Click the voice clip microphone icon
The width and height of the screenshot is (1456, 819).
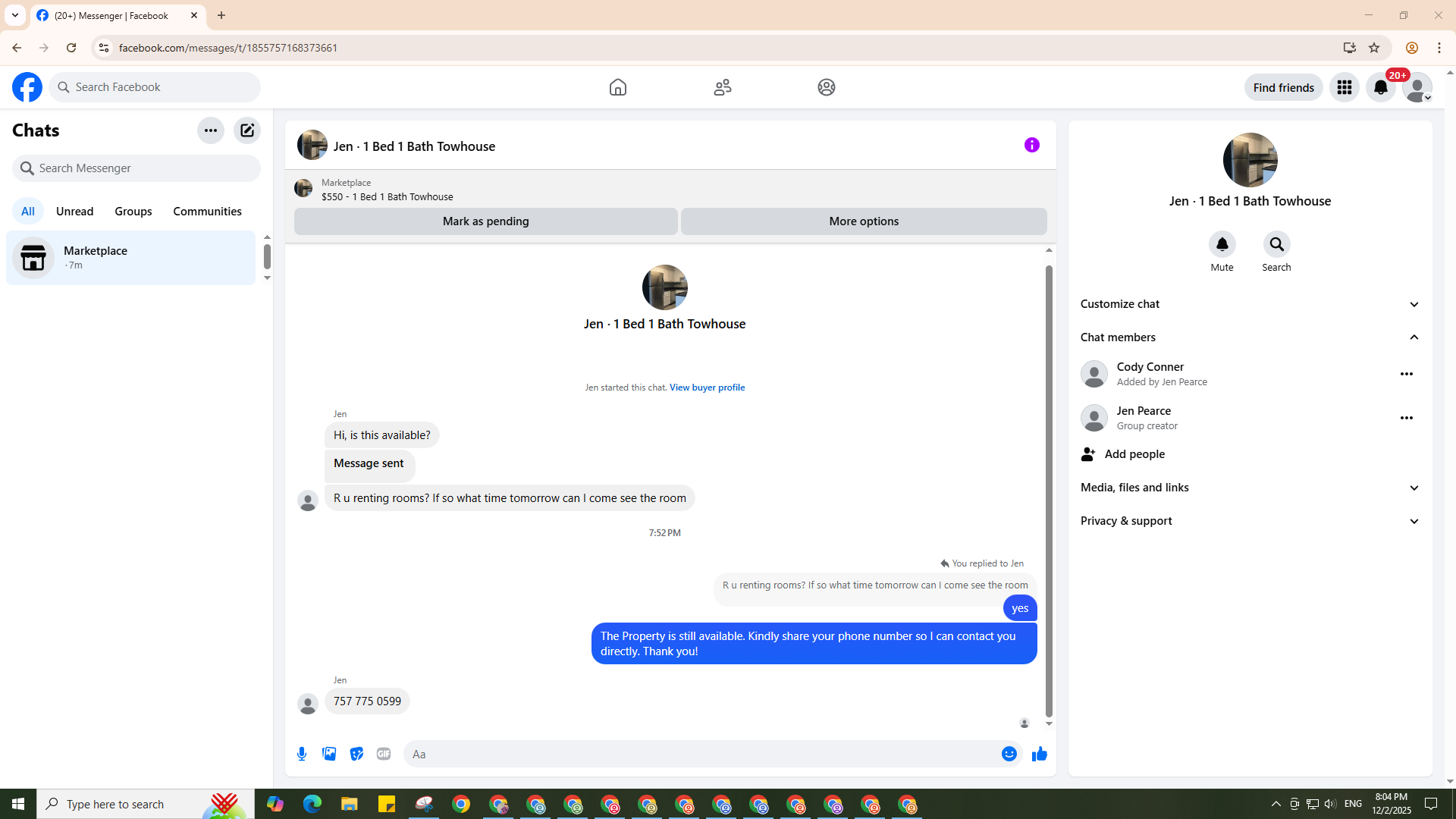click(302, 754)
